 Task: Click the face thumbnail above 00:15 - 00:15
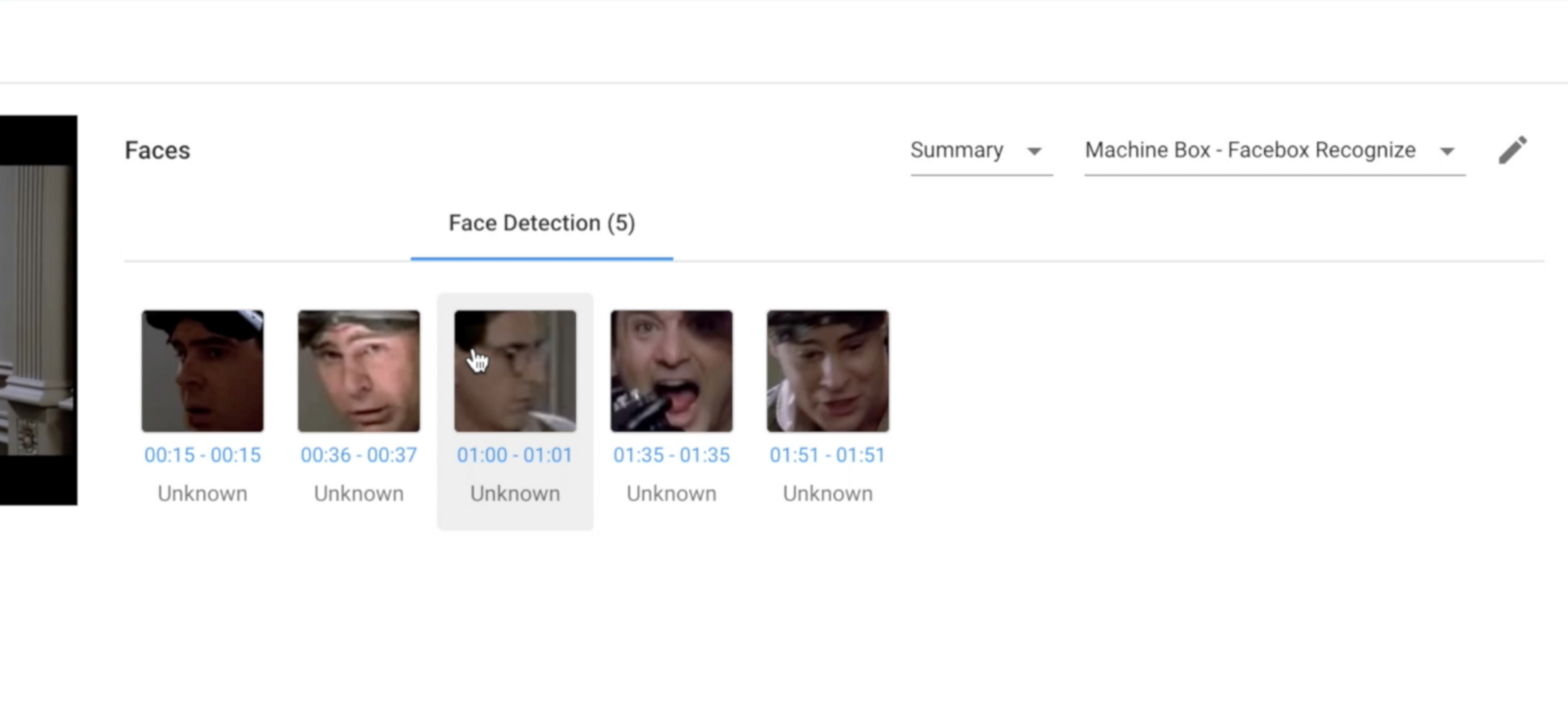point(203,371)
